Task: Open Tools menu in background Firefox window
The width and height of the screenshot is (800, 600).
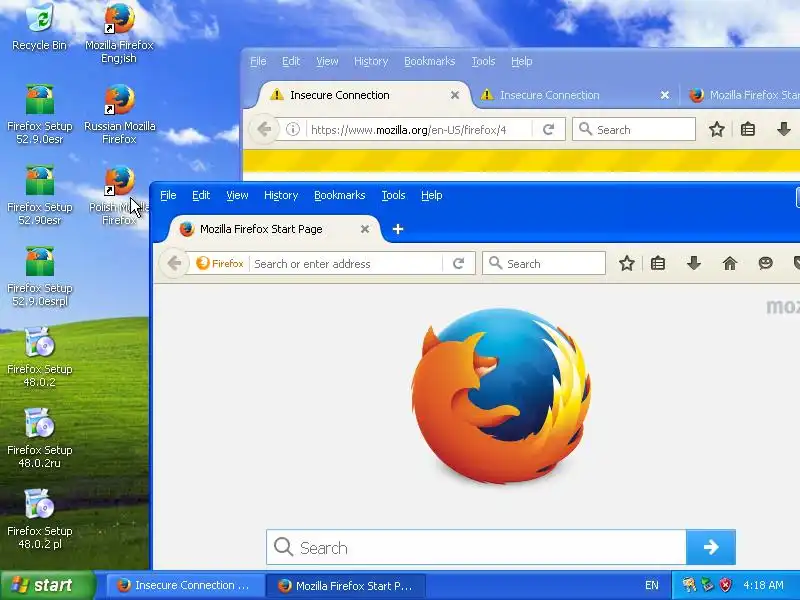Action: (x=483, y=61)
